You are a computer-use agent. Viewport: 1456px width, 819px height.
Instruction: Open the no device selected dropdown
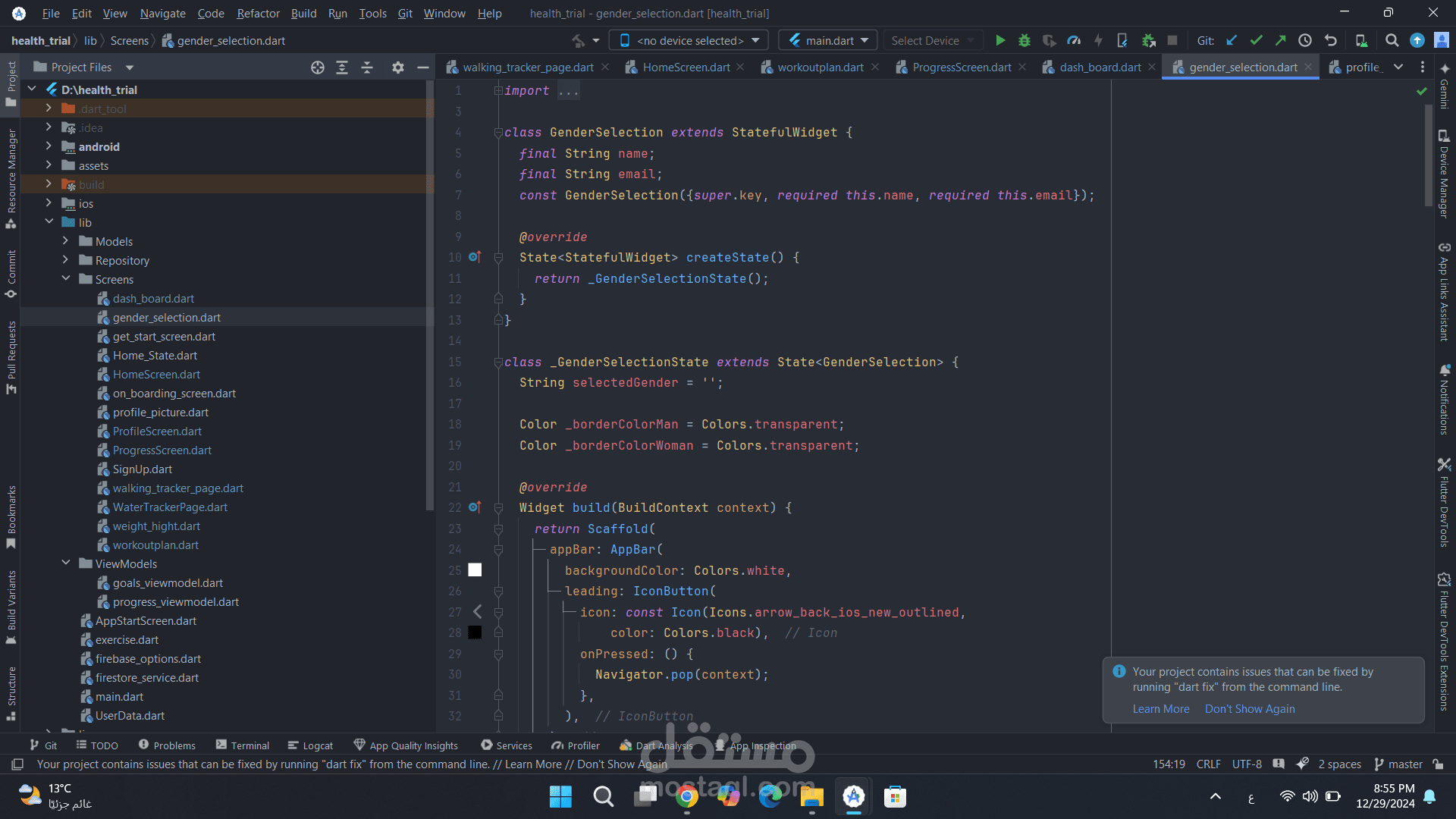(x=689, y=40)
